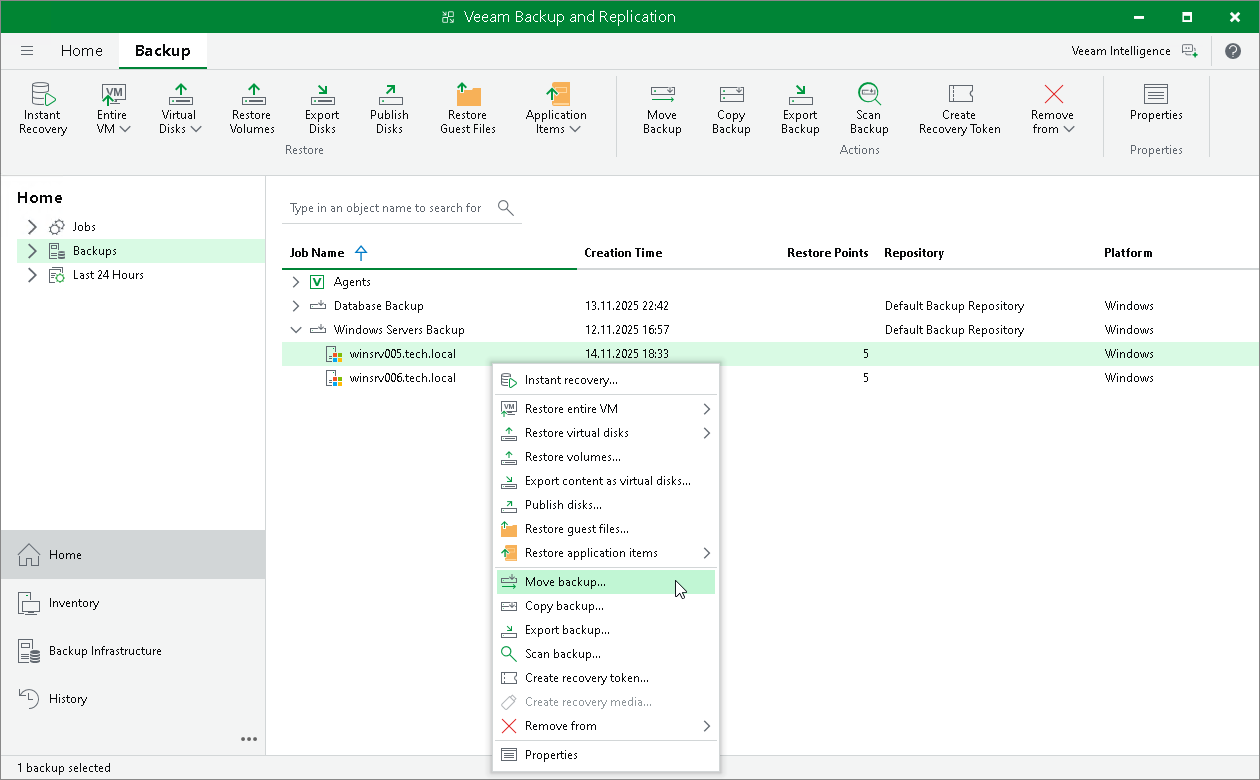The height and width of the screenshot is (780, 1260).
Task: Click the Remove from ribbon icon
Action: point(1053,95)
